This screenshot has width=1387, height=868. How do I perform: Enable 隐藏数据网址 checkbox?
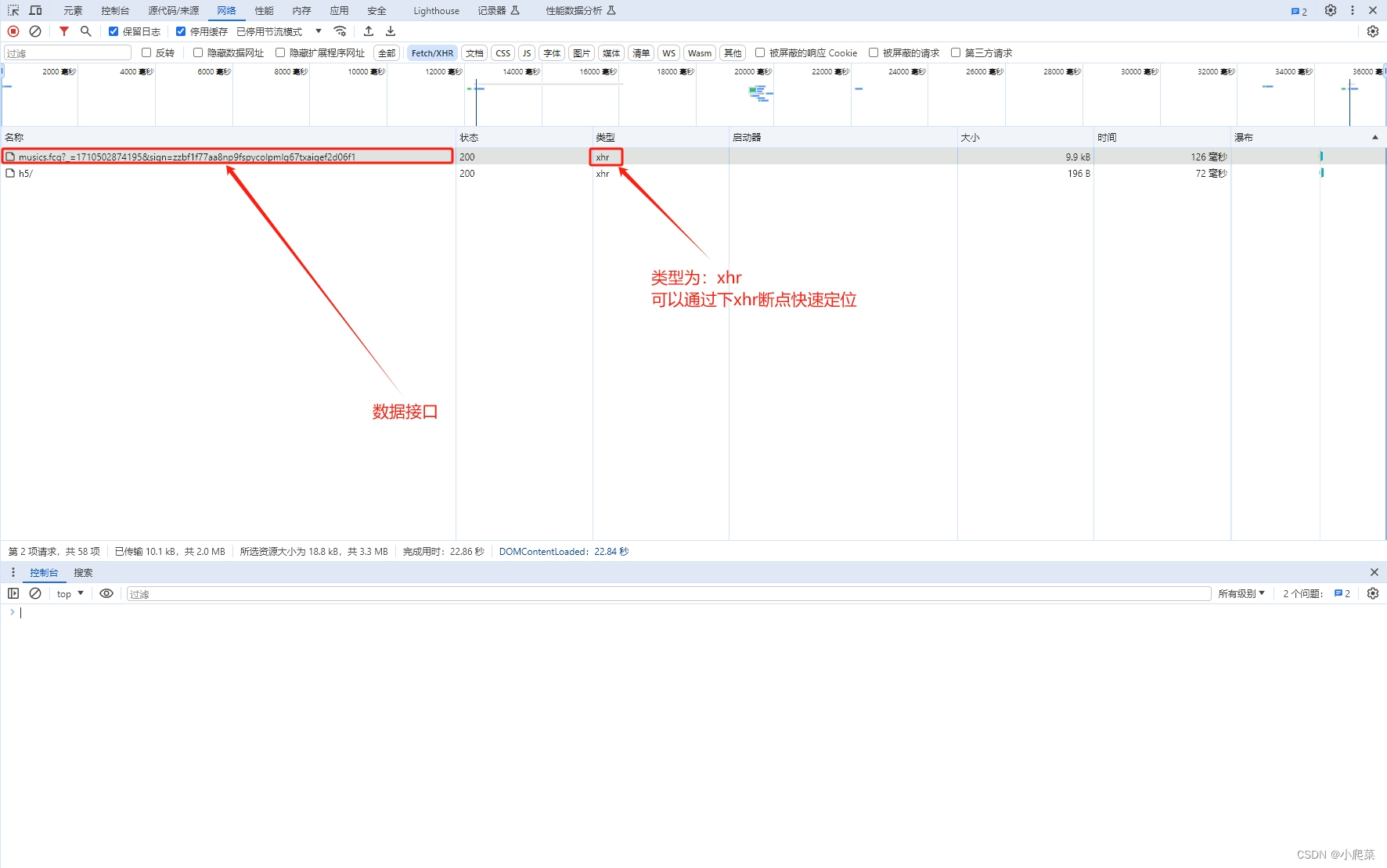point(198,52)
